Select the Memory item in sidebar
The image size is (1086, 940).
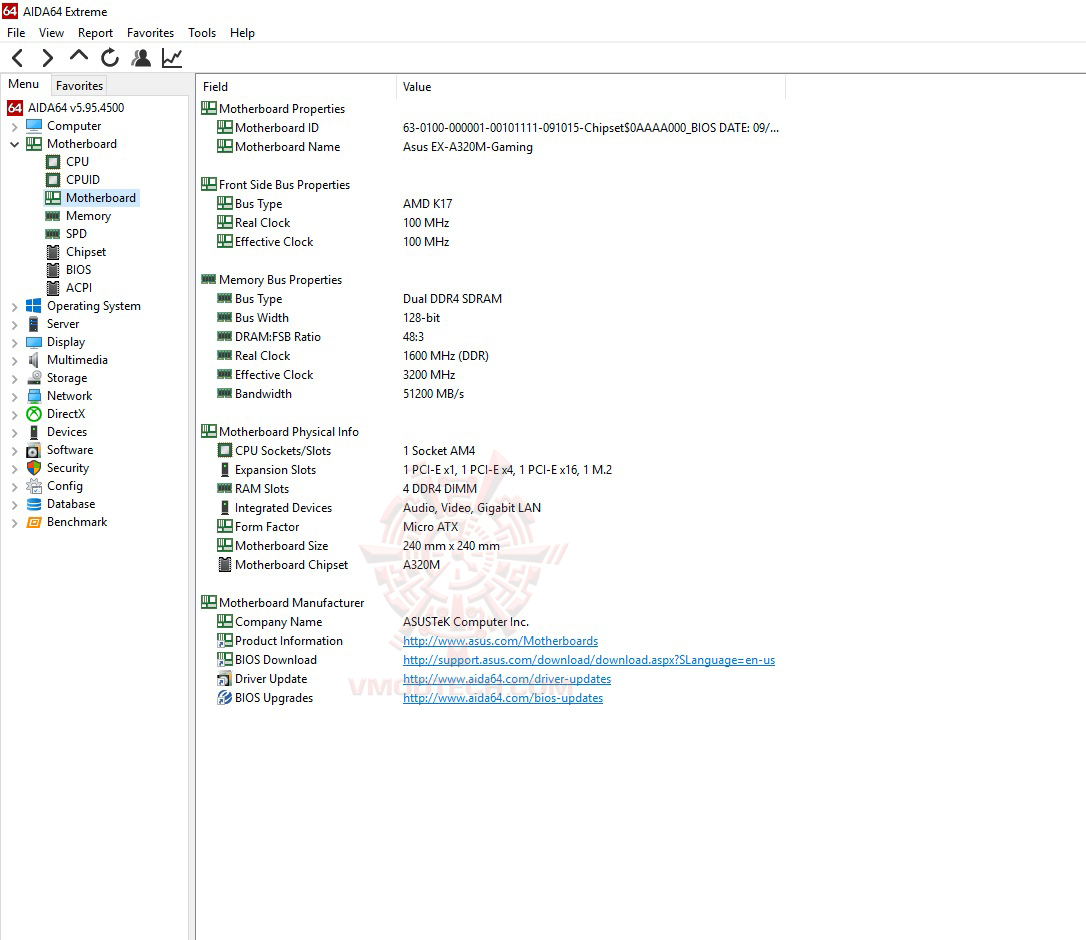[88, 215]
